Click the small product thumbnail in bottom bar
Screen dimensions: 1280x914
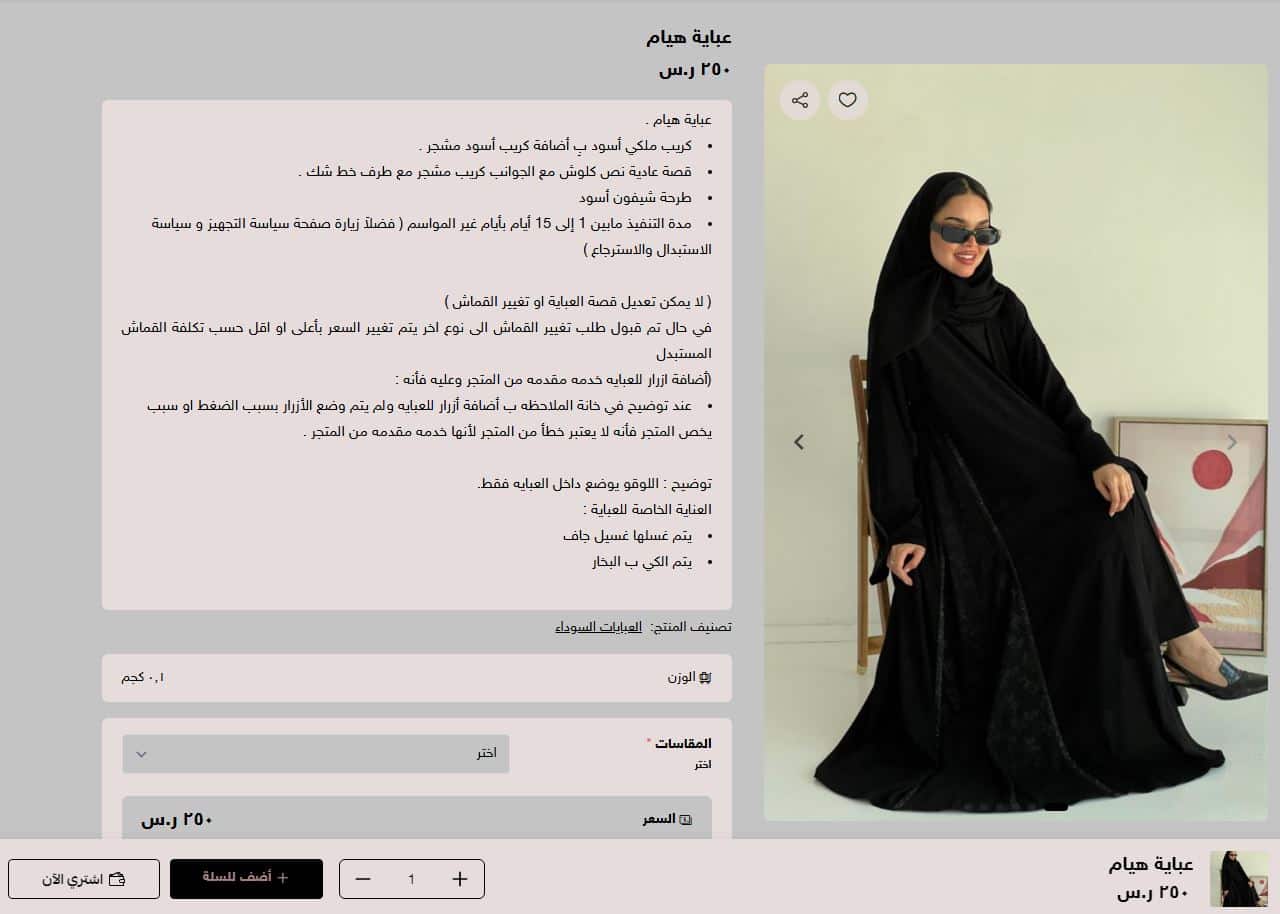[x=1239, y=879]
